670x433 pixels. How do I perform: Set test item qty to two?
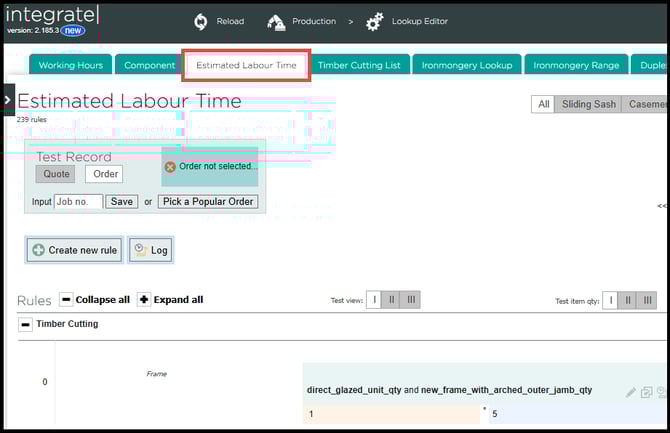pos(629,300)
